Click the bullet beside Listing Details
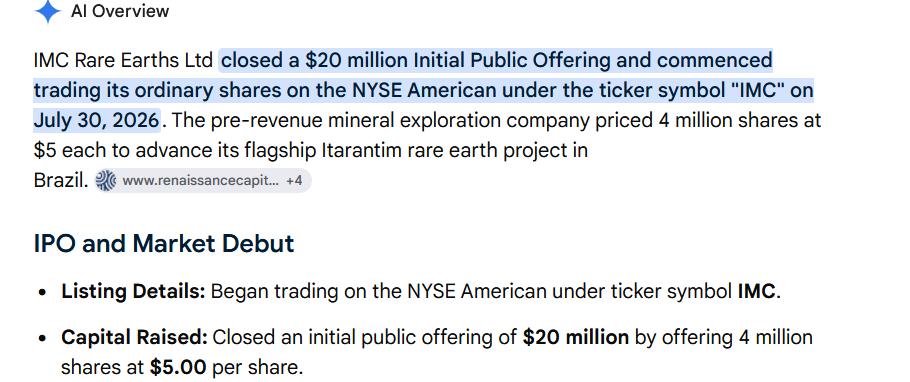The image size is (910, 382). 42,292
